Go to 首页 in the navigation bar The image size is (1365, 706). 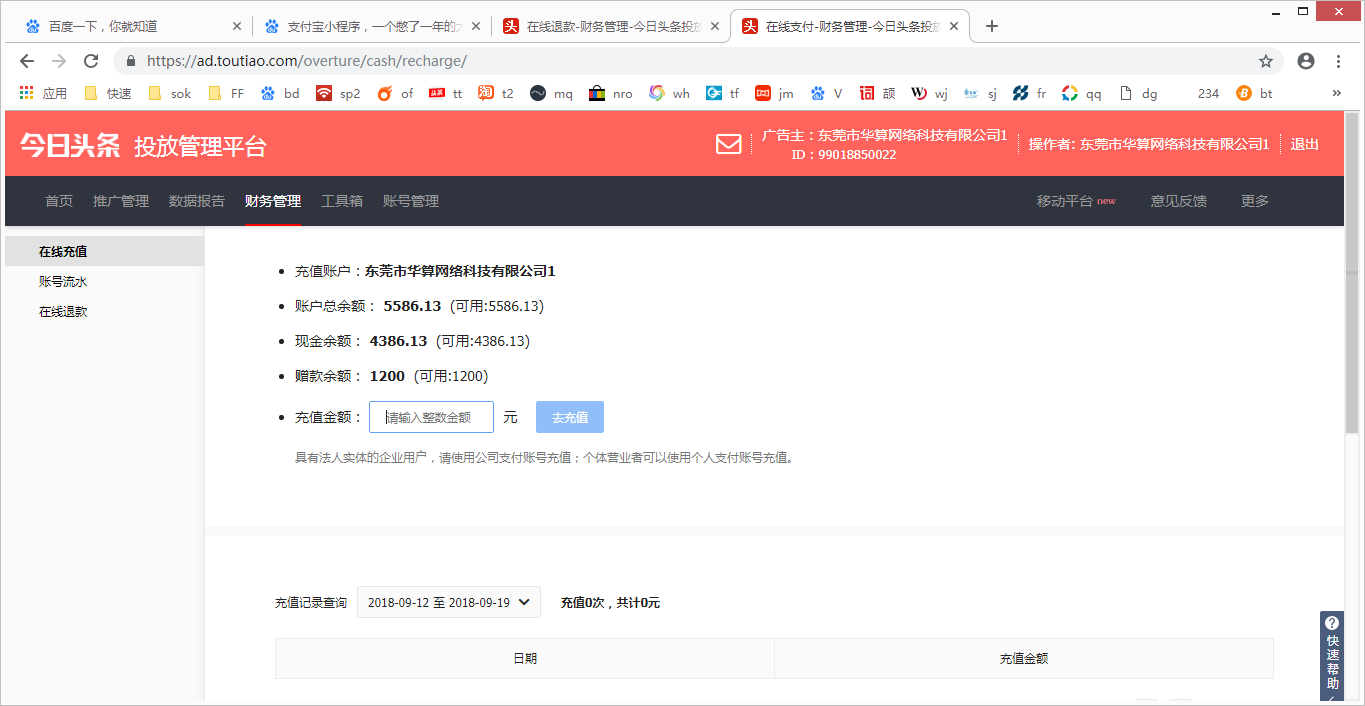pos(59,201)
